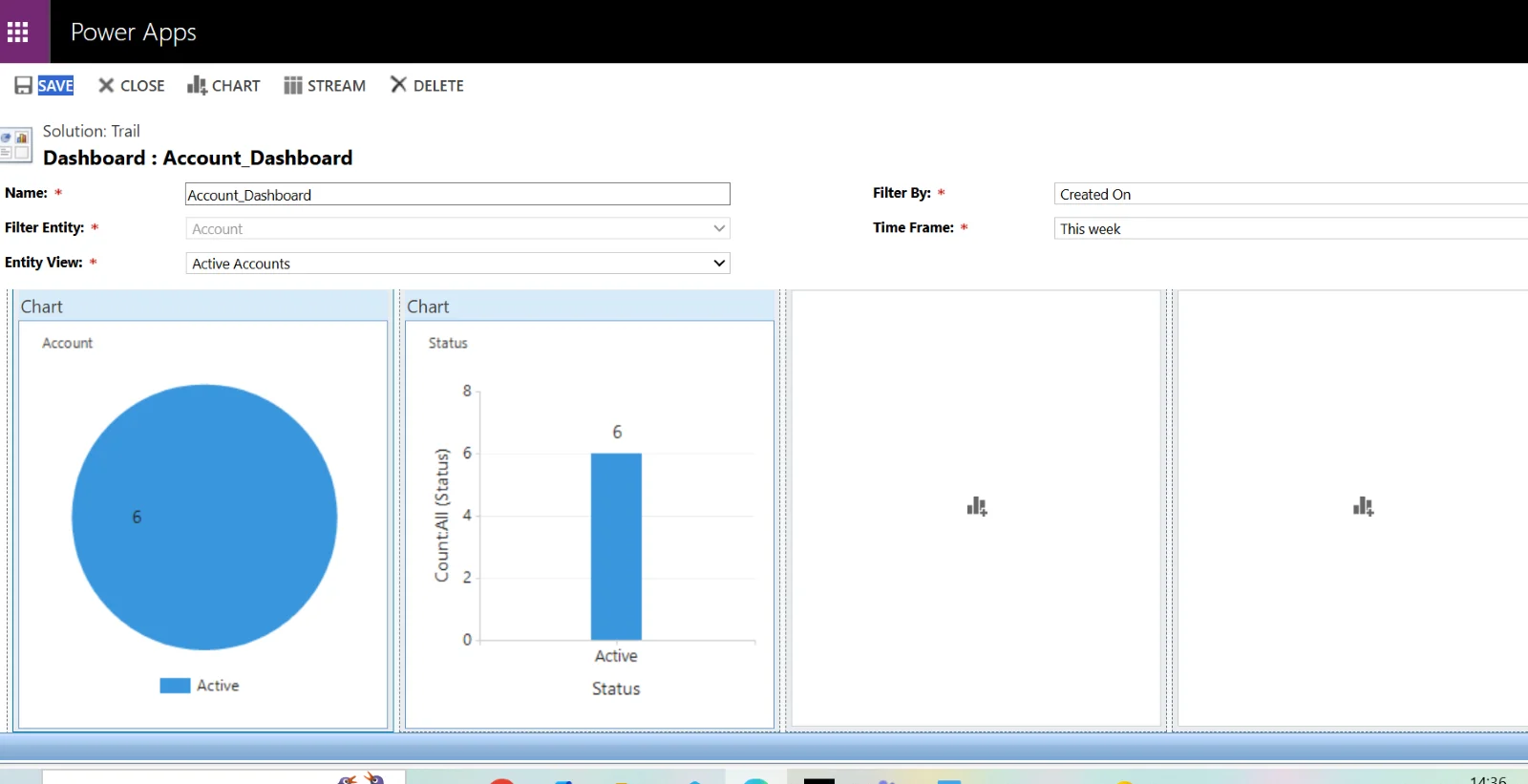This screenshot has width=1528, height=784.
Task: Insert a chart in the third empty tile
Action: point(977,506)
